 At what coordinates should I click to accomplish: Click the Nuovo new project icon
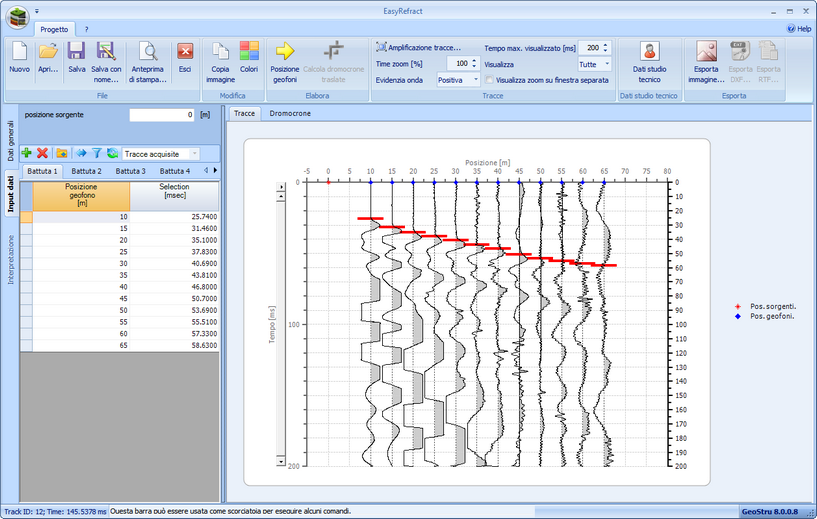(19, 51)
